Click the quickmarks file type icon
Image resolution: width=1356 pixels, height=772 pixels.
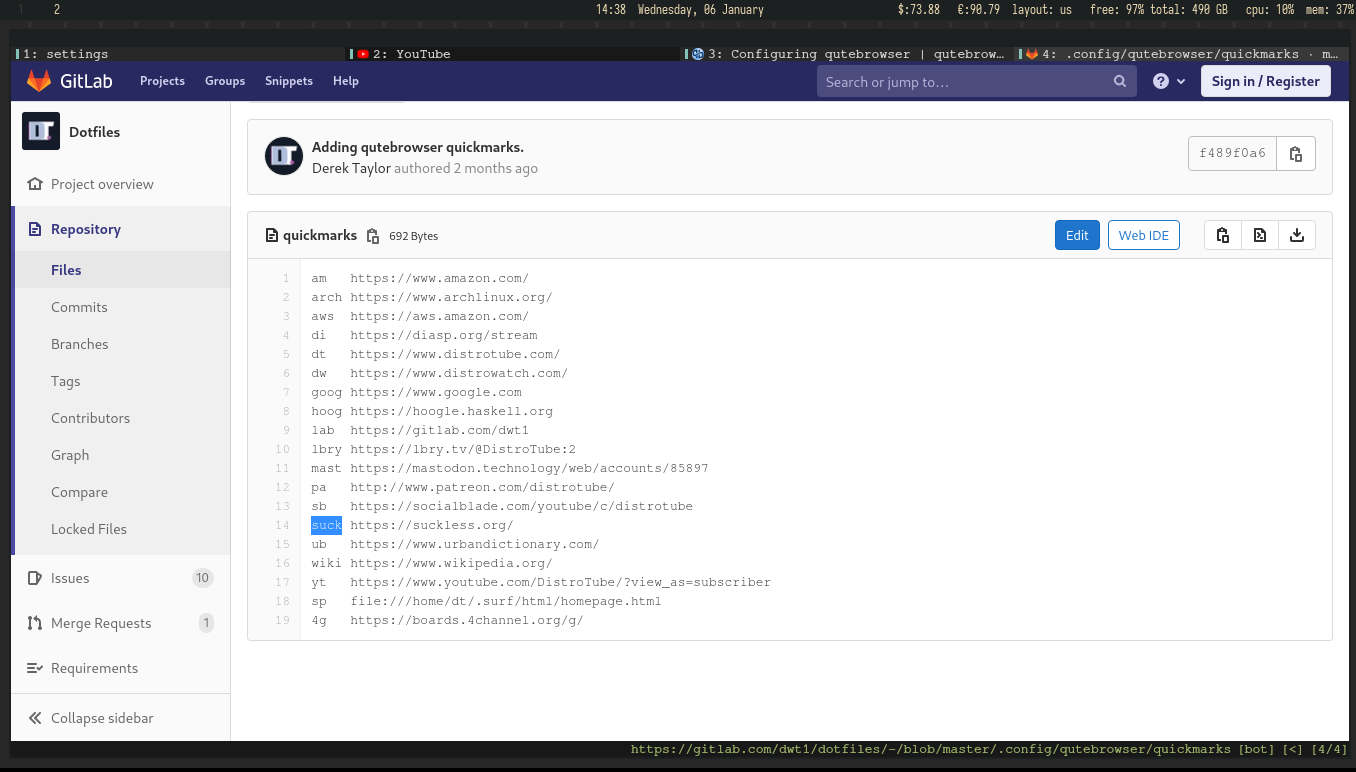(x=271, y=236)
